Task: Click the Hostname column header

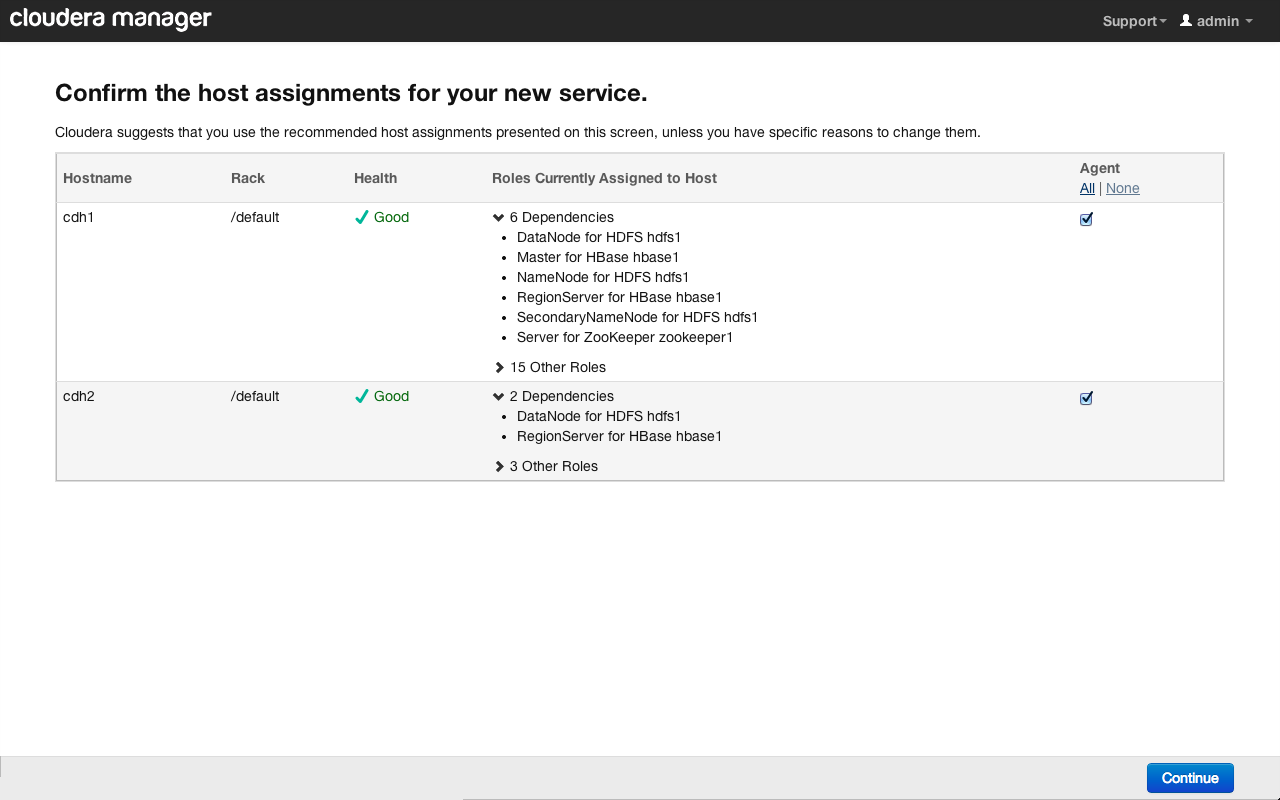Action: (97, 178)
